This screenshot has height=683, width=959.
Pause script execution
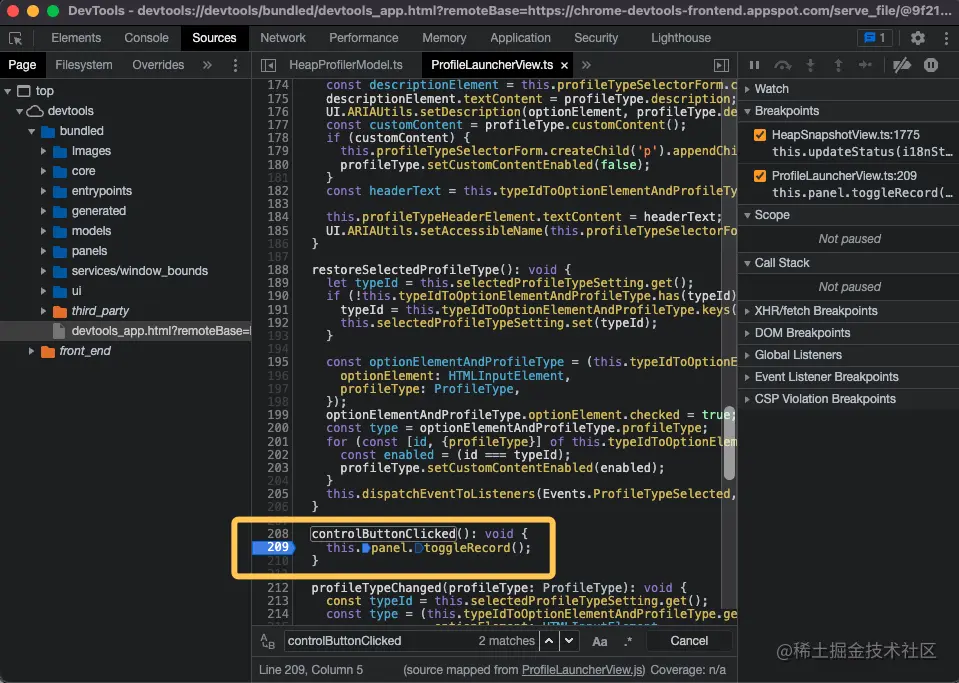(754, 65)
